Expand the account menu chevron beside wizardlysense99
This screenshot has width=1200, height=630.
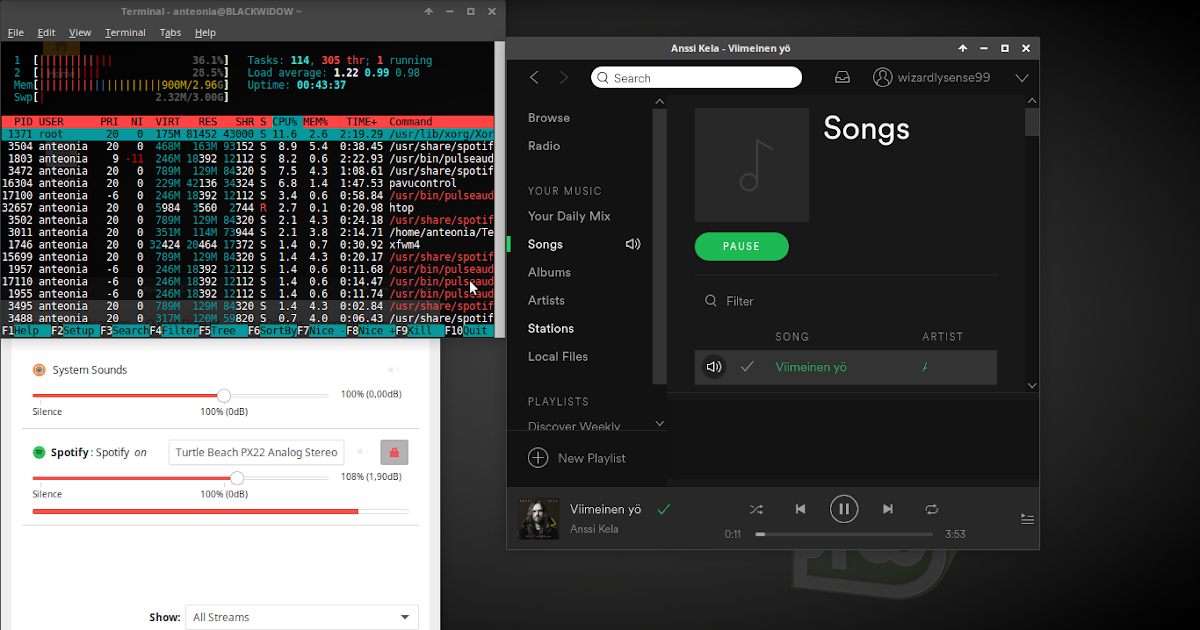point(1022,77)
